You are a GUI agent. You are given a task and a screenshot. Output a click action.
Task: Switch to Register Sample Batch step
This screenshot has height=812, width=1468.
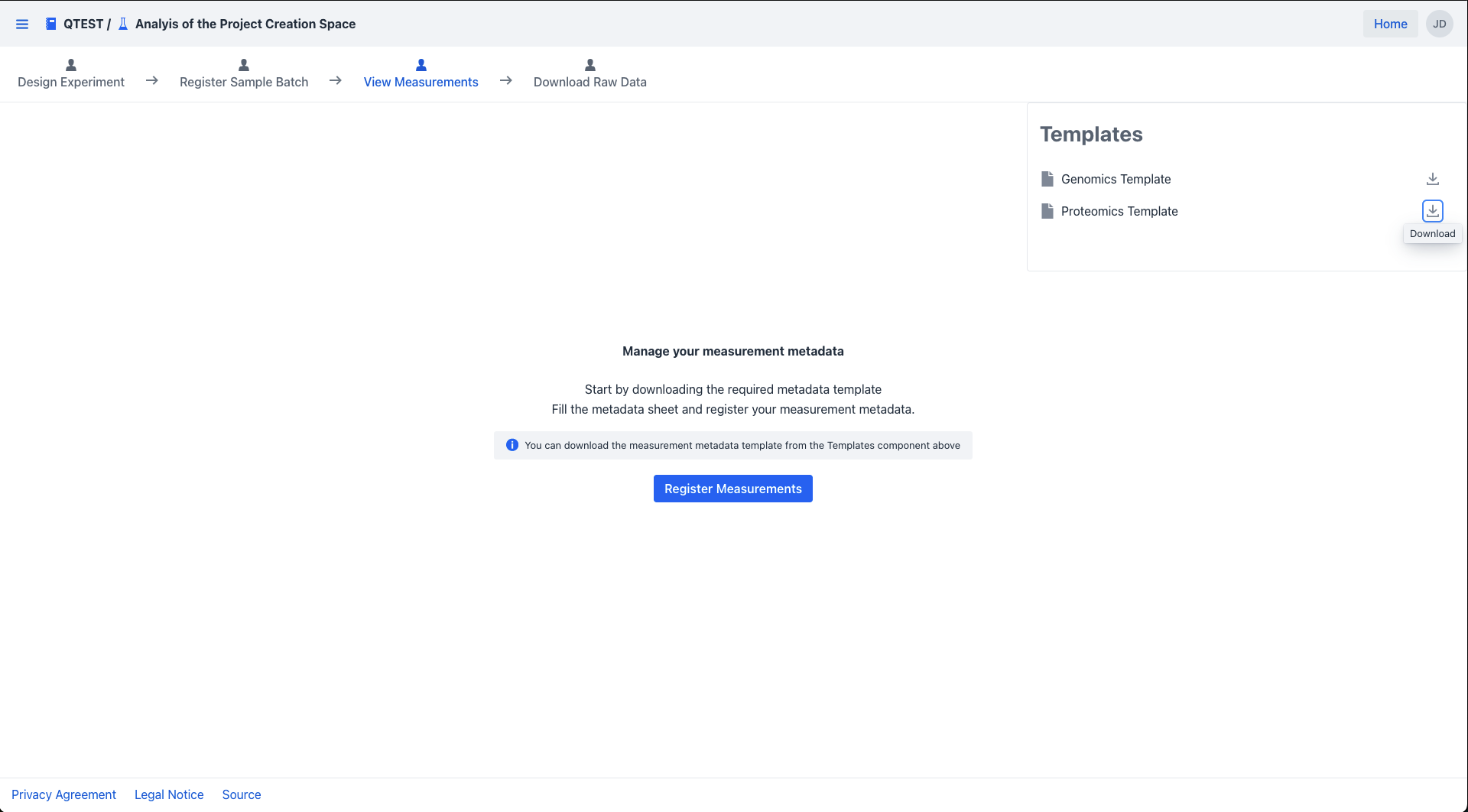[244, 82]
